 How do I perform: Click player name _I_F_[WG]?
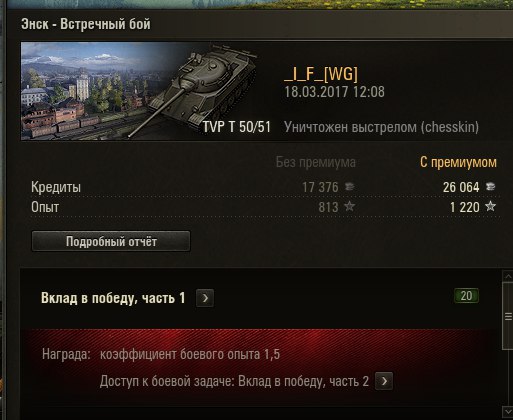[x=321, y=74]
